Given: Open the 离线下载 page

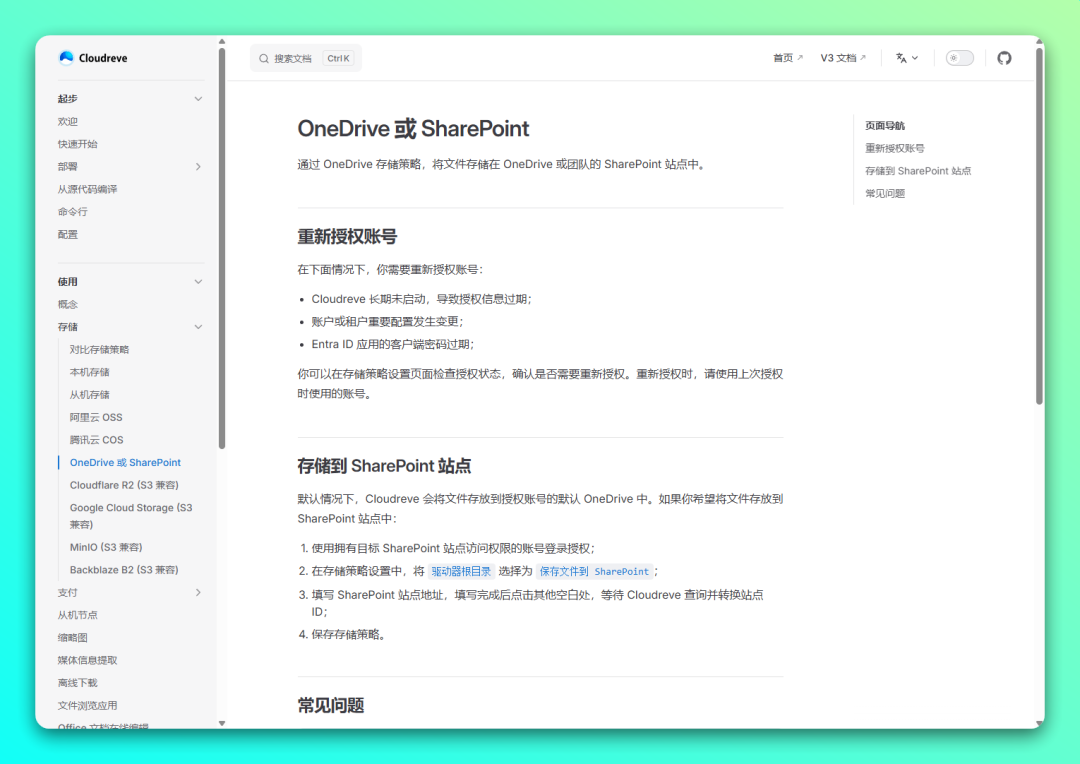Looking at the screenshot, I should click(x=78, y=683).
